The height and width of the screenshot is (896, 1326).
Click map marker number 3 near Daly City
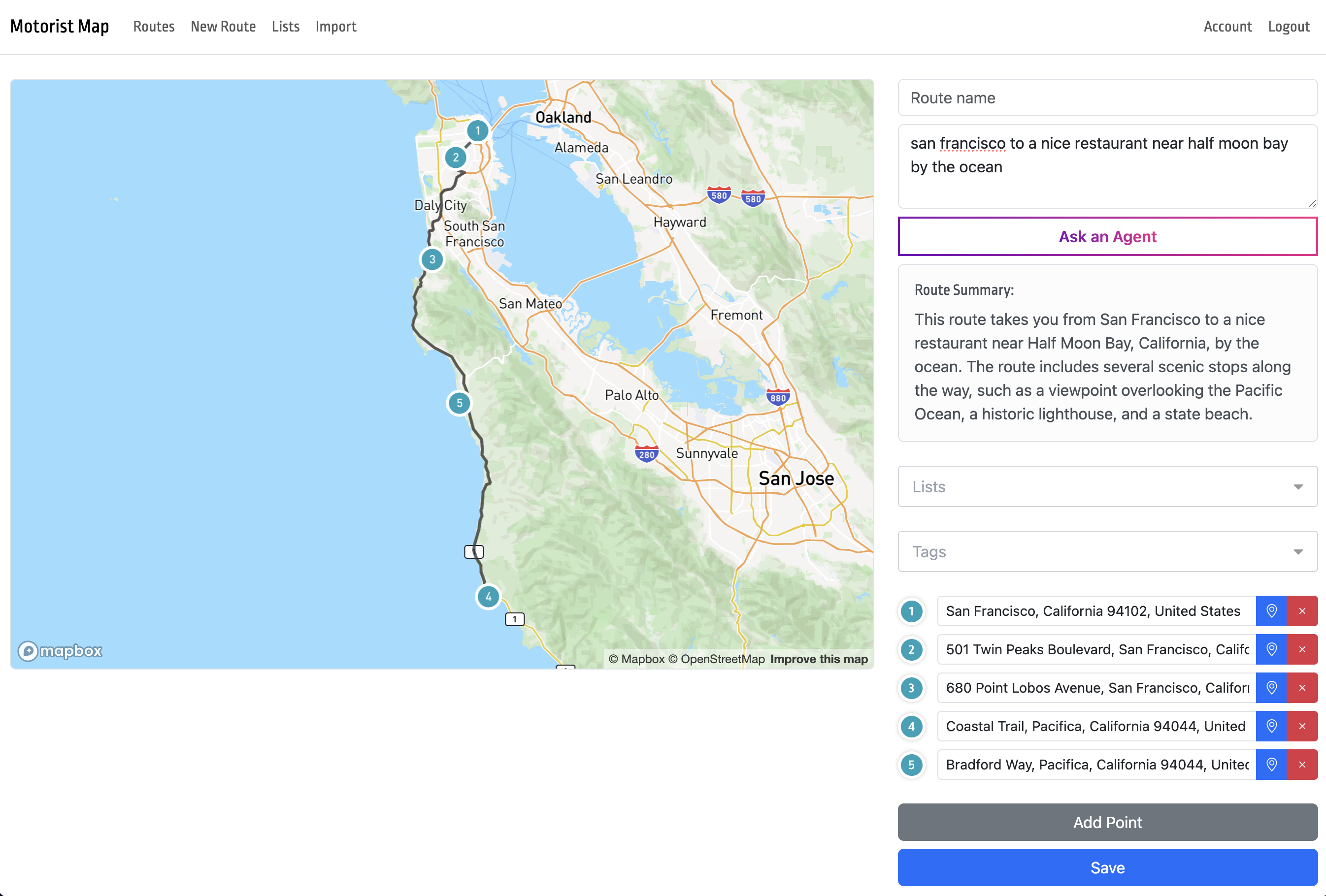pyautogui.click(x=432, y=259)
